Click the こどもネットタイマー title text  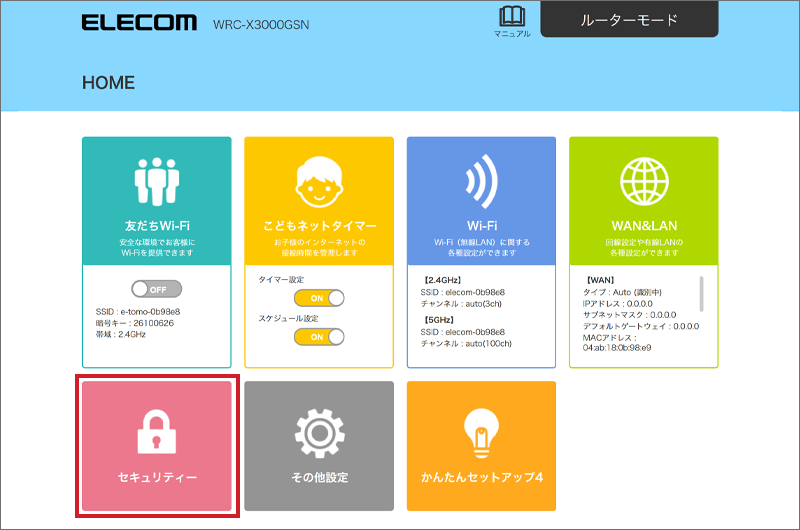coord(319,225)
